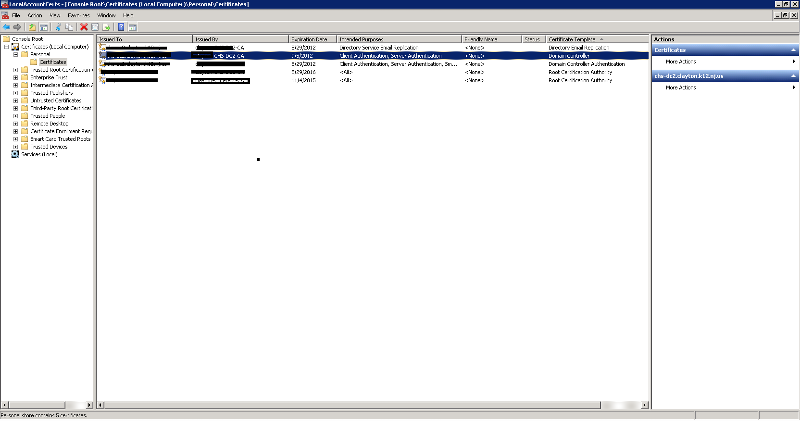This screenshot has height=421, width=800.
Task: Click the blue Help toolbar icon
Action: tap(121, 27)
